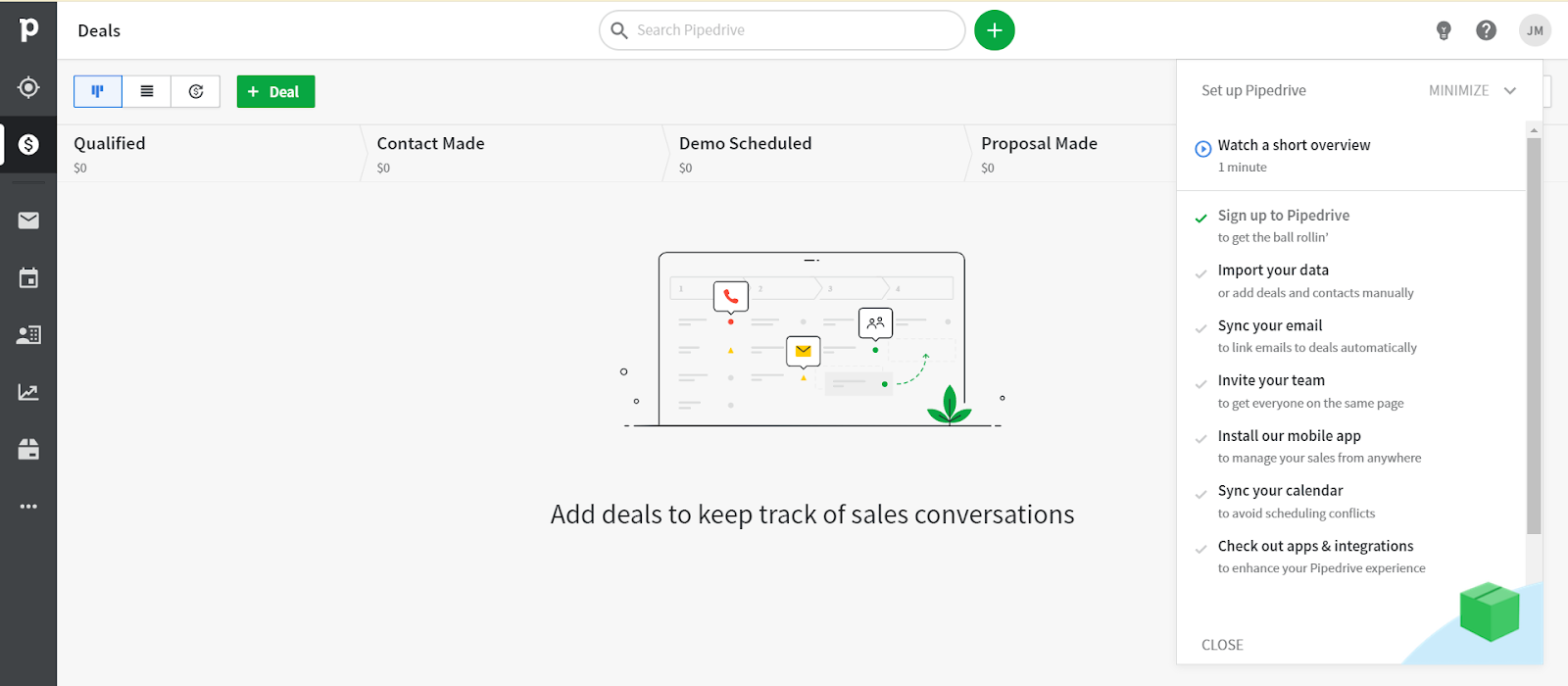Create a new deal with + Deal button

[275, 91]
